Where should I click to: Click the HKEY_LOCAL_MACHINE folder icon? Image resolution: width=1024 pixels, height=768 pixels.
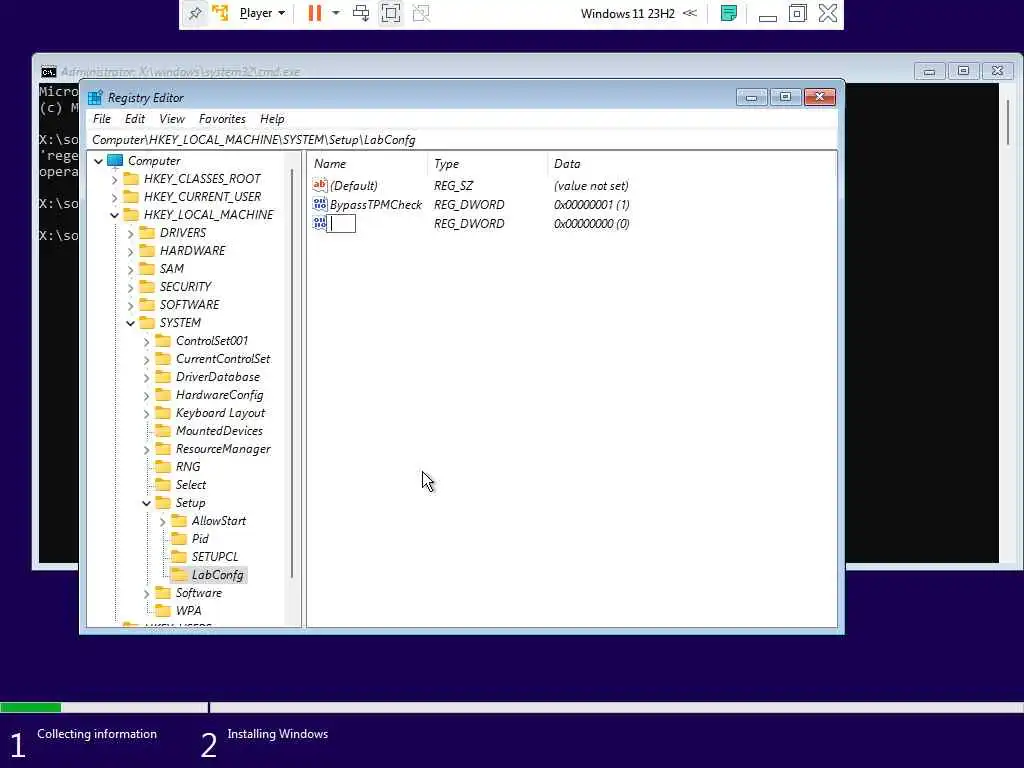tap(131, 215)
